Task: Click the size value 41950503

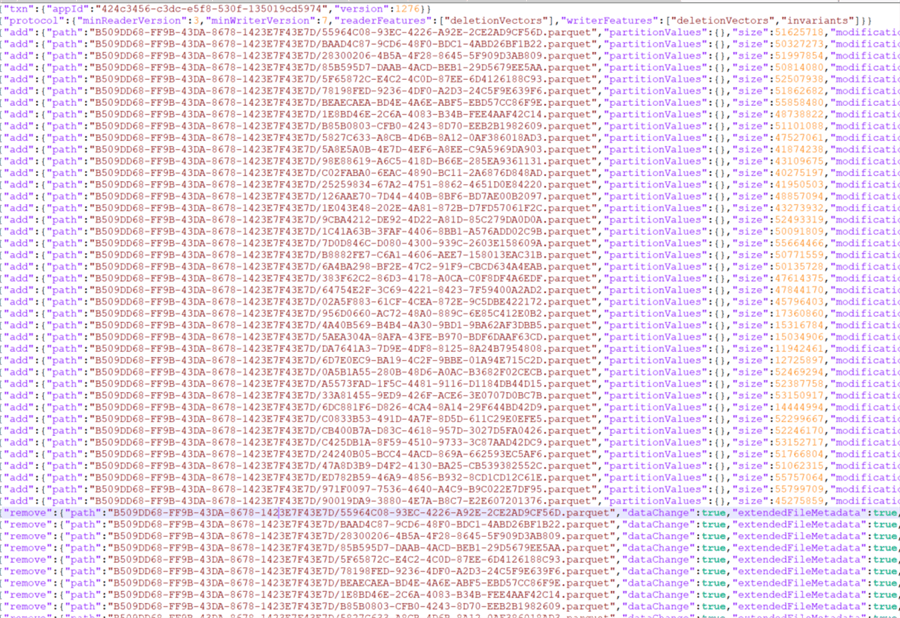Action: point(800,185)
